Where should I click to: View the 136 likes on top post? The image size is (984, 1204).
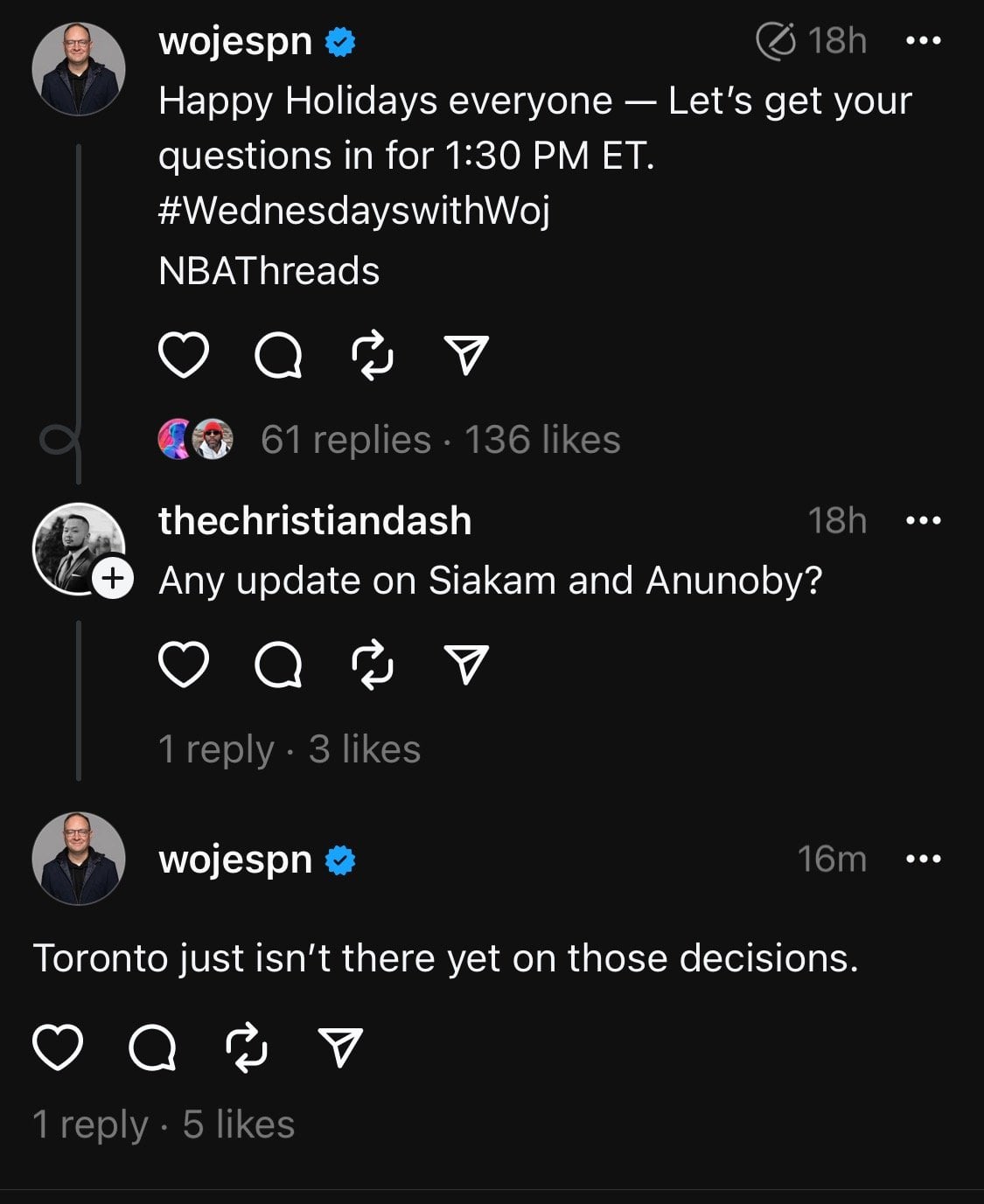542,440
